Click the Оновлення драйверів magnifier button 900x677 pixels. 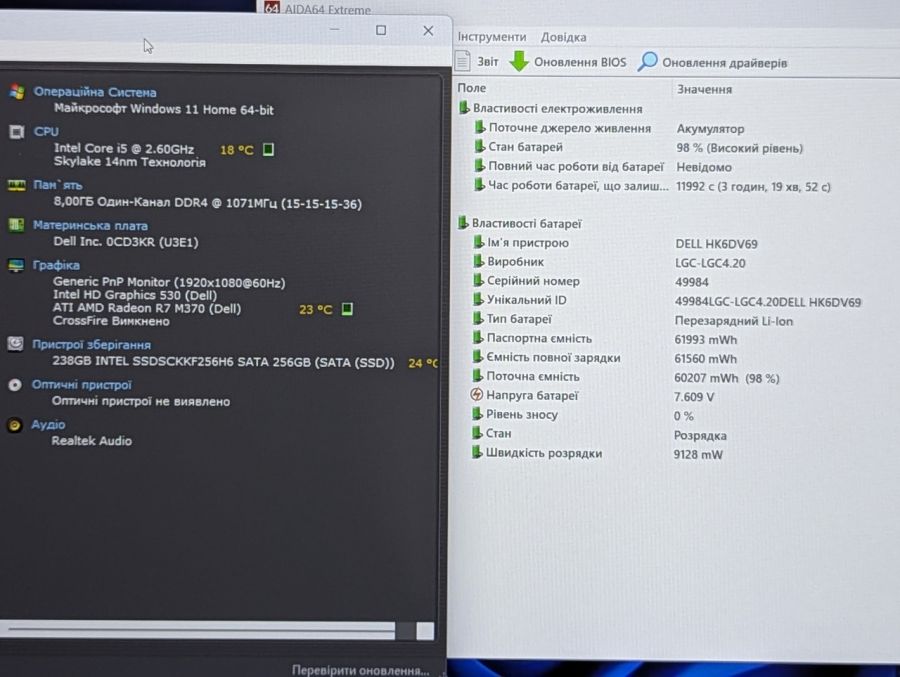click(712, 62)
